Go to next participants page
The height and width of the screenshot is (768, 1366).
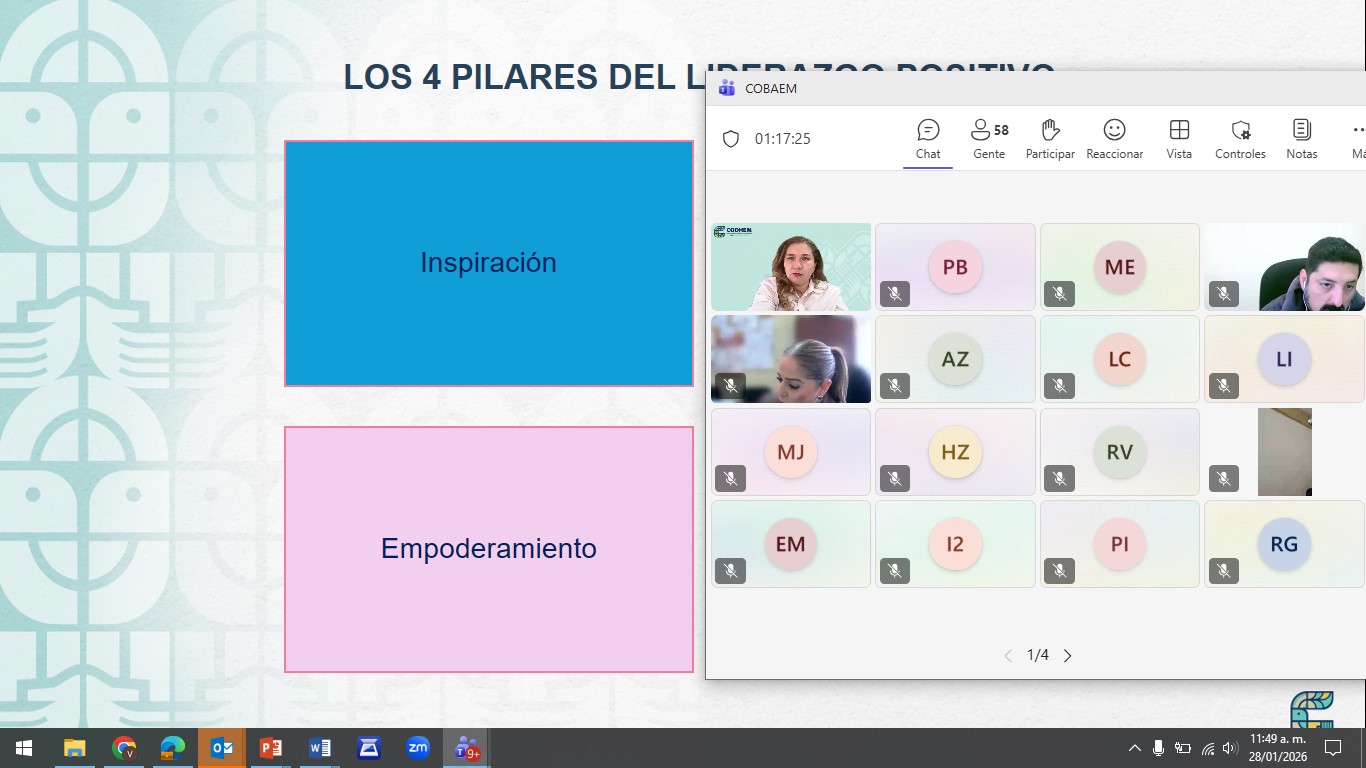(x=1067, y=656)
